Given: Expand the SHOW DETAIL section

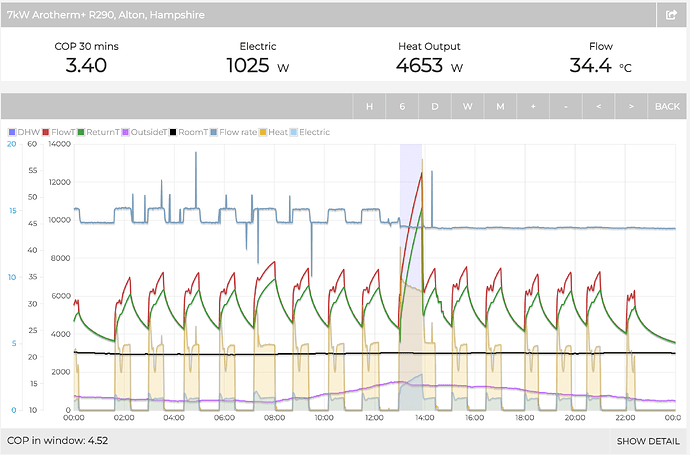Looking at the screenshot, I should click(x=647, y=441).
